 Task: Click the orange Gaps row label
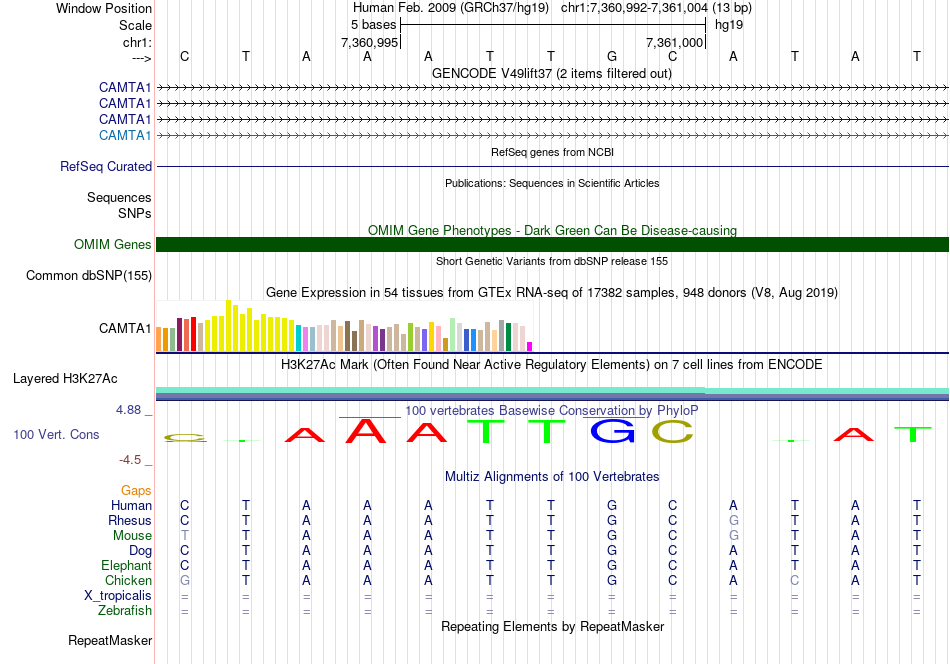point(136,490)
